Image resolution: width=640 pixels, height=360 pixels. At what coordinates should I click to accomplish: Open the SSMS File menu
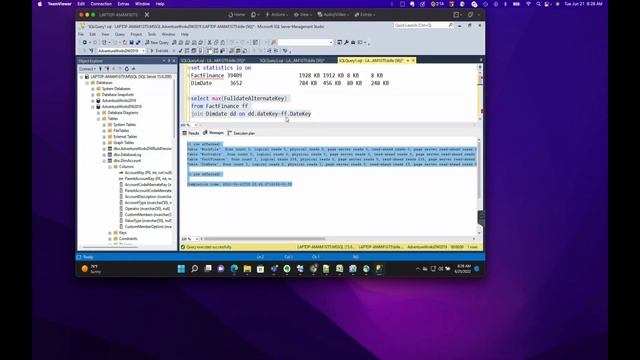(81, 34)
